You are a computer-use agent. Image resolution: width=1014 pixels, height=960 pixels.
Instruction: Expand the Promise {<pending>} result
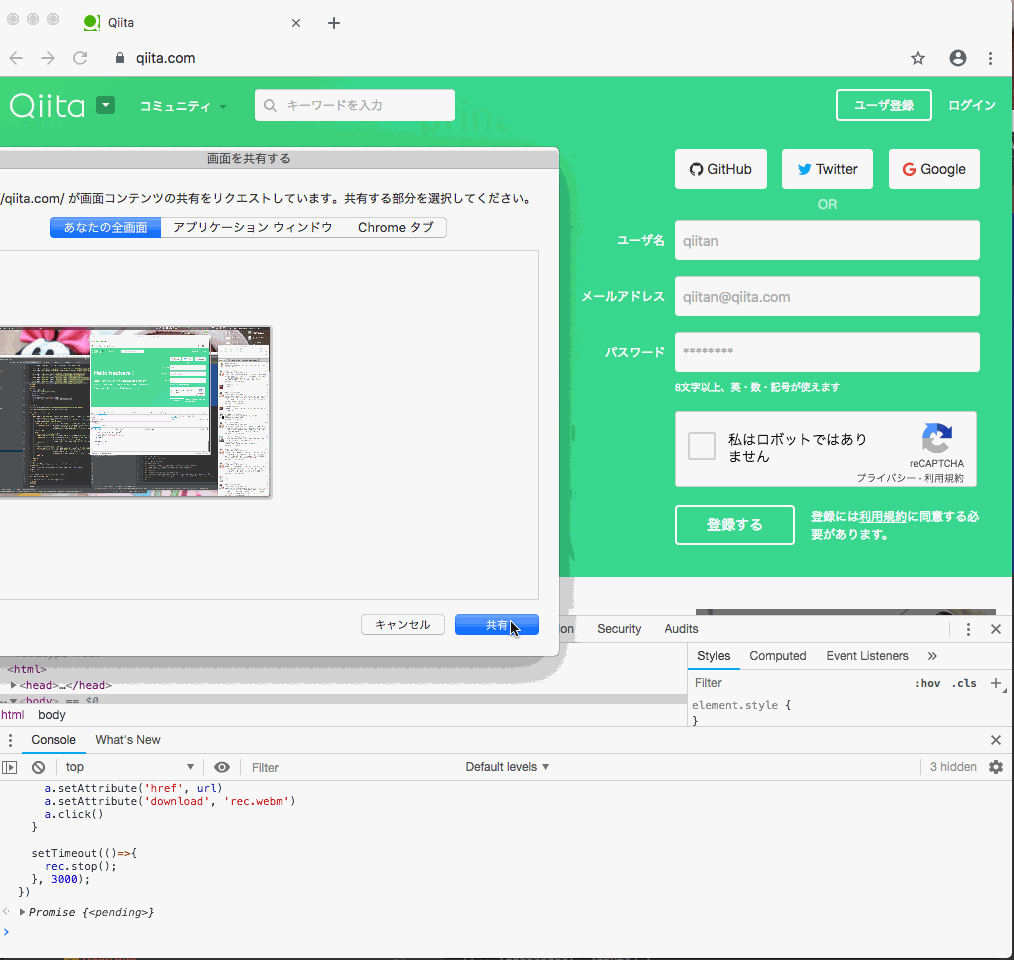point(23,912)
